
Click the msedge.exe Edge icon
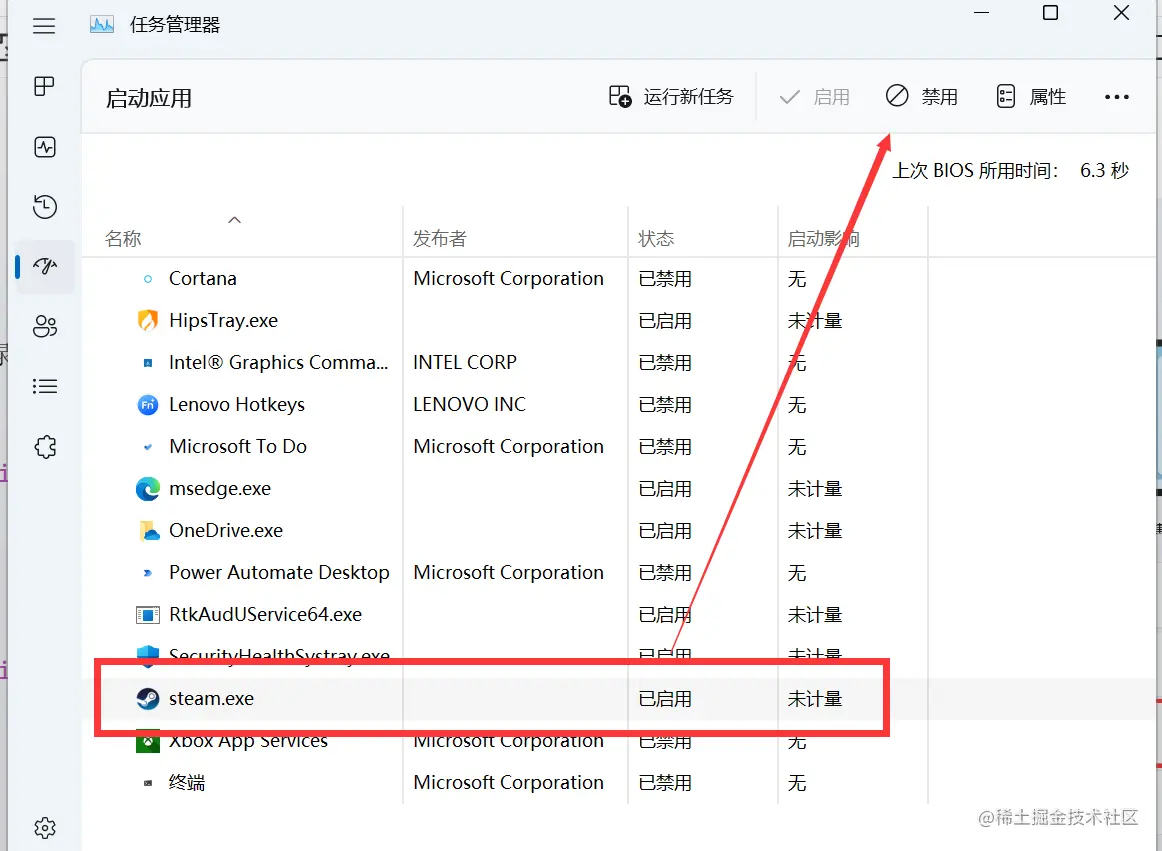(x=147, y=489)
